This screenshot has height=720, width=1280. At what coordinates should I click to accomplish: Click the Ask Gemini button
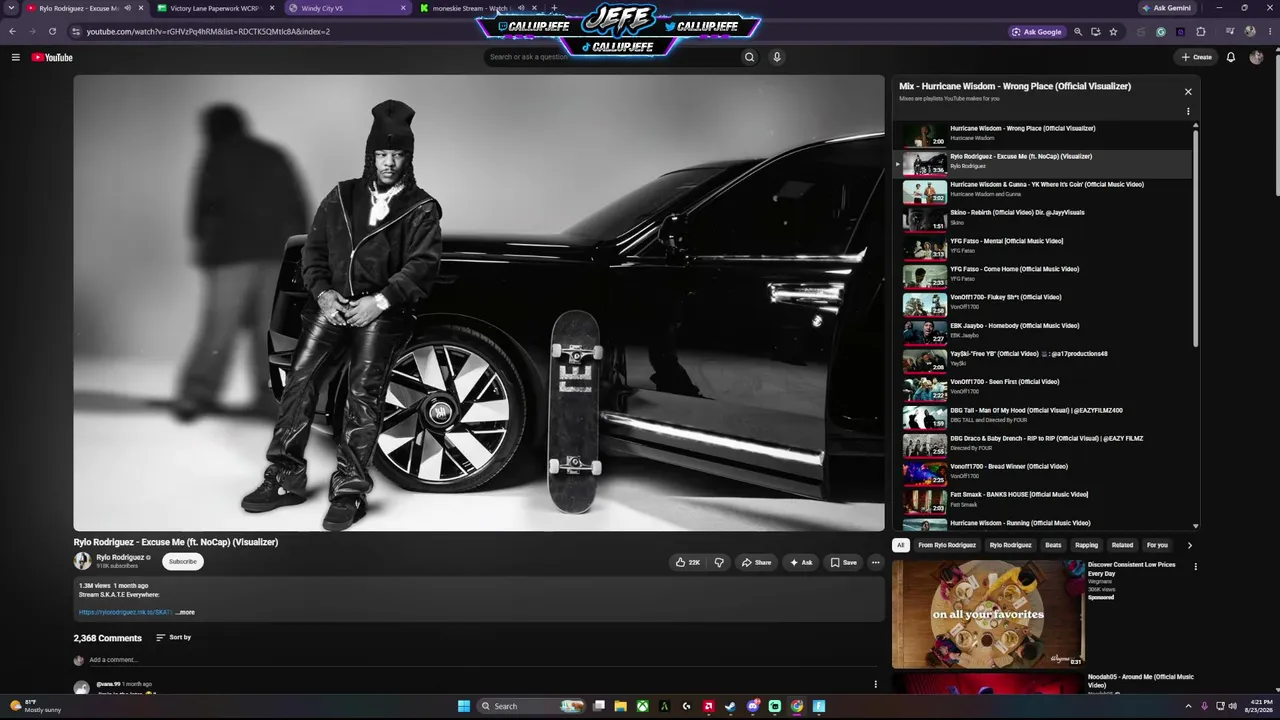click(x=1167, y=8)
